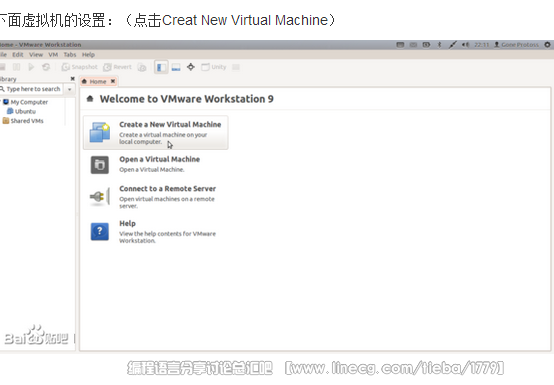
Task: Click the My Computer tree icon
Action: pos(6,102)
